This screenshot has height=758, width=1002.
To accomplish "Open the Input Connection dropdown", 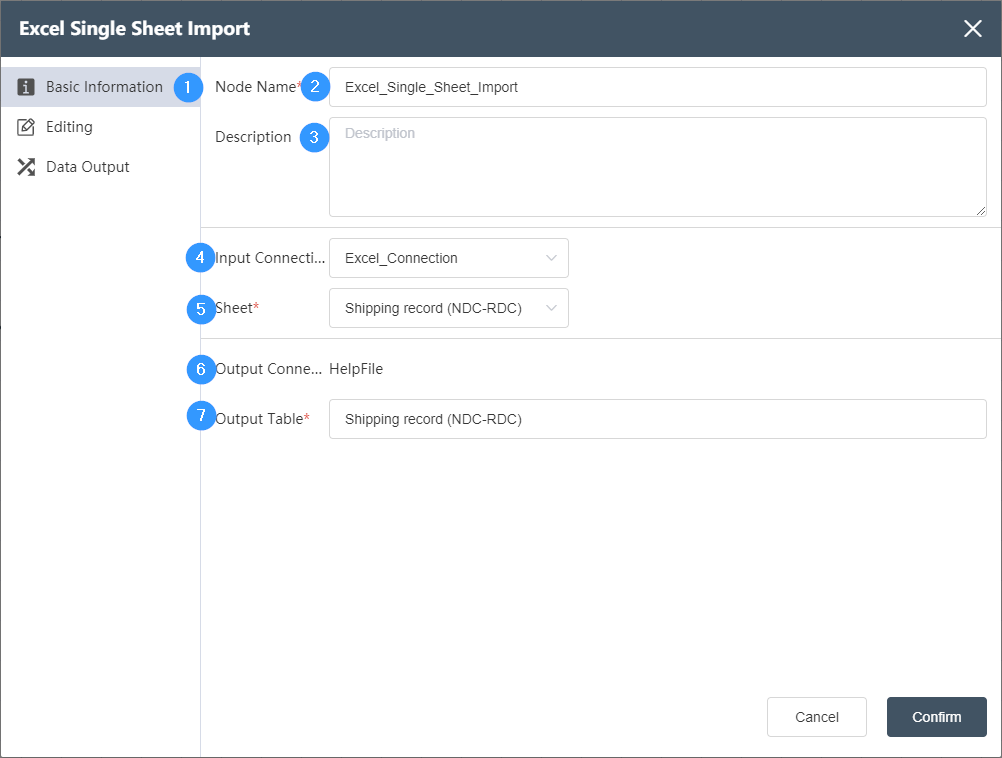I will 449,258.
